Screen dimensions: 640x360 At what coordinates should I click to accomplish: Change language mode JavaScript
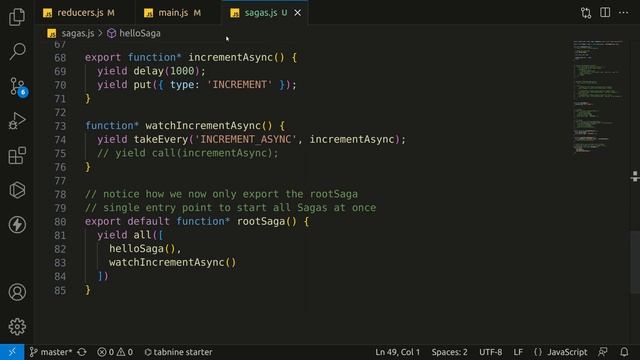coord(567,352)
